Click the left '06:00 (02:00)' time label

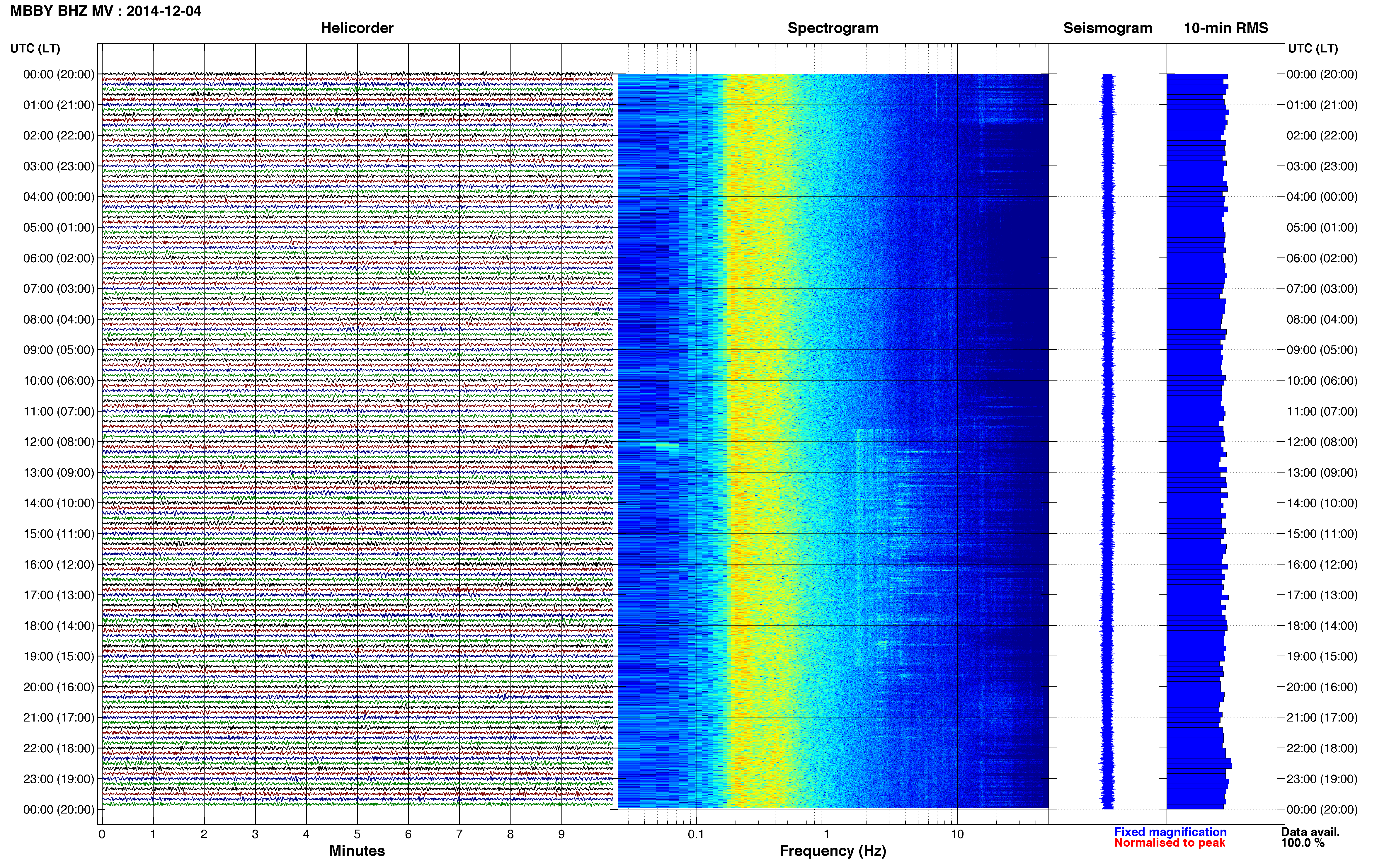click(59, 258)
